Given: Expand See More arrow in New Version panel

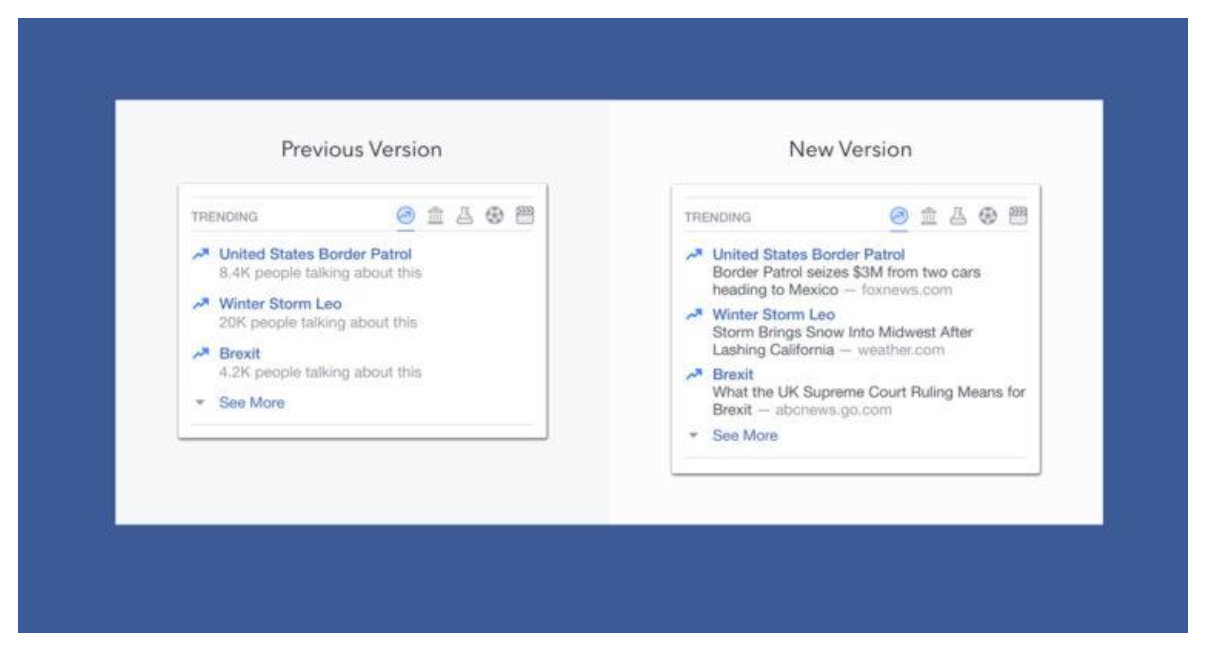Looking at the screenshot, I should coord(693,437).
